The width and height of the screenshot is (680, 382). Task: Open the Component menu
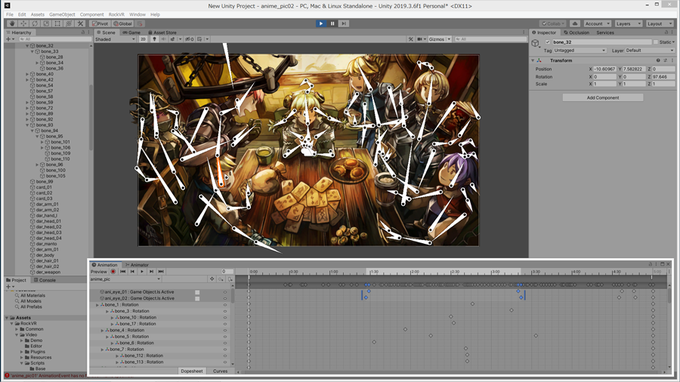pos(92,14)
